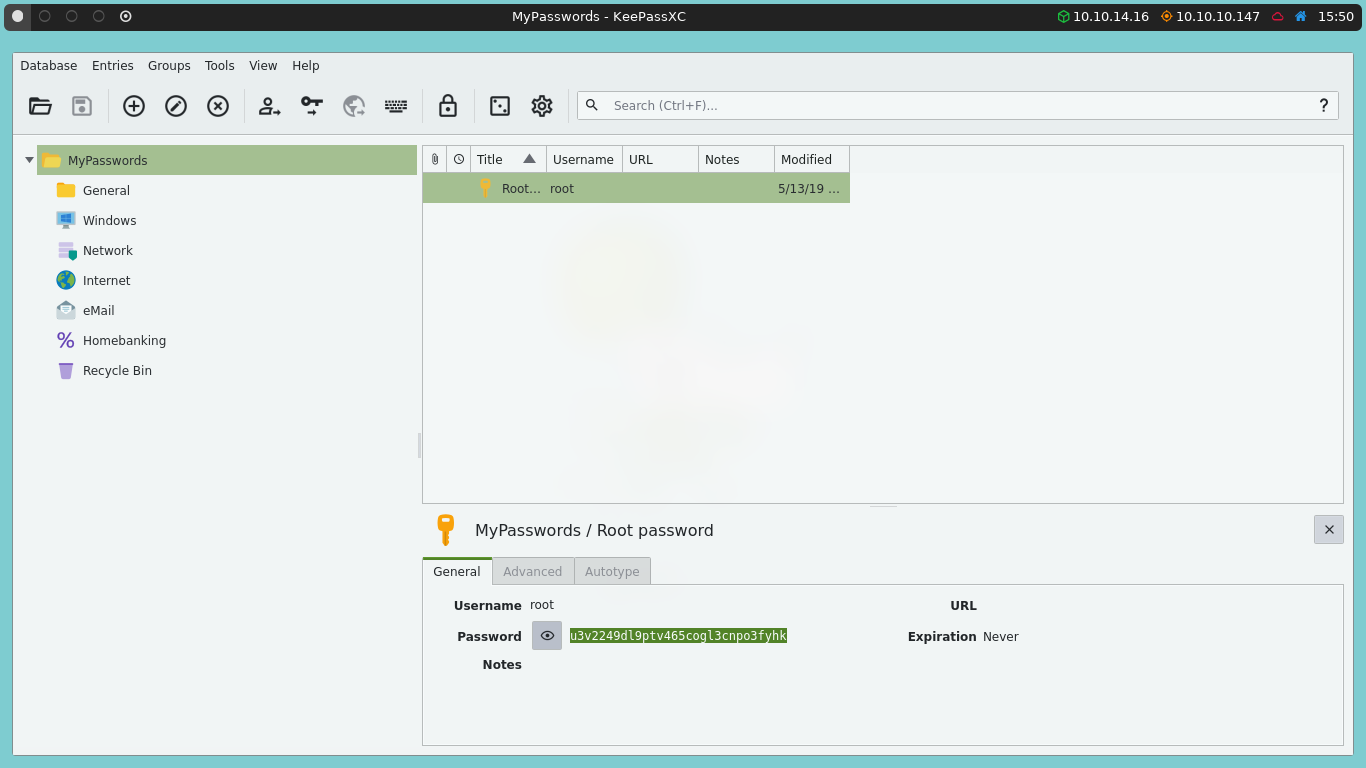This screenshot has height=768, width=1366.
Task: Click the red cloud icon in top panel
Action: click(1278, 16)
